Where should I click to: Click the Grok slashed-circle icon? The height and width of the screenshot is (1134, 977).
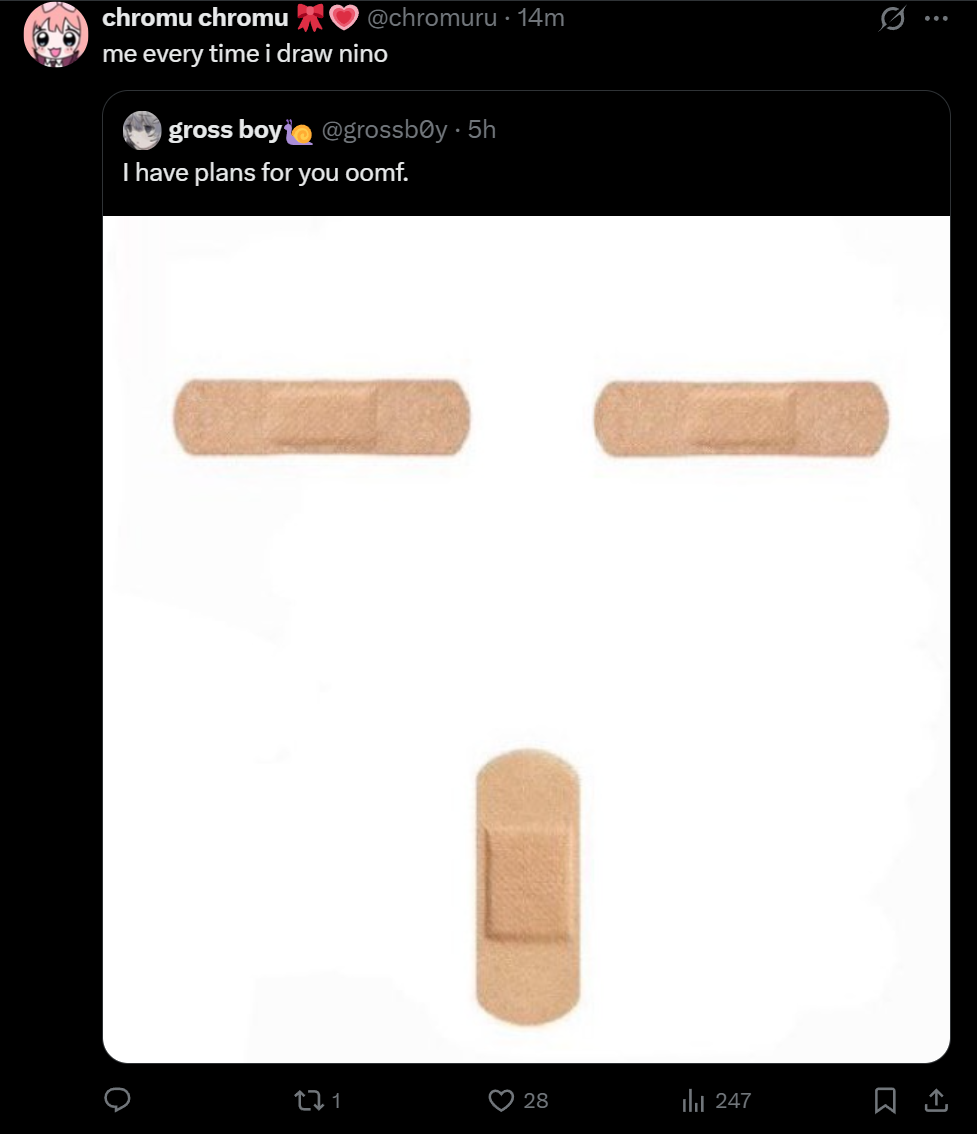pos(892,18)
